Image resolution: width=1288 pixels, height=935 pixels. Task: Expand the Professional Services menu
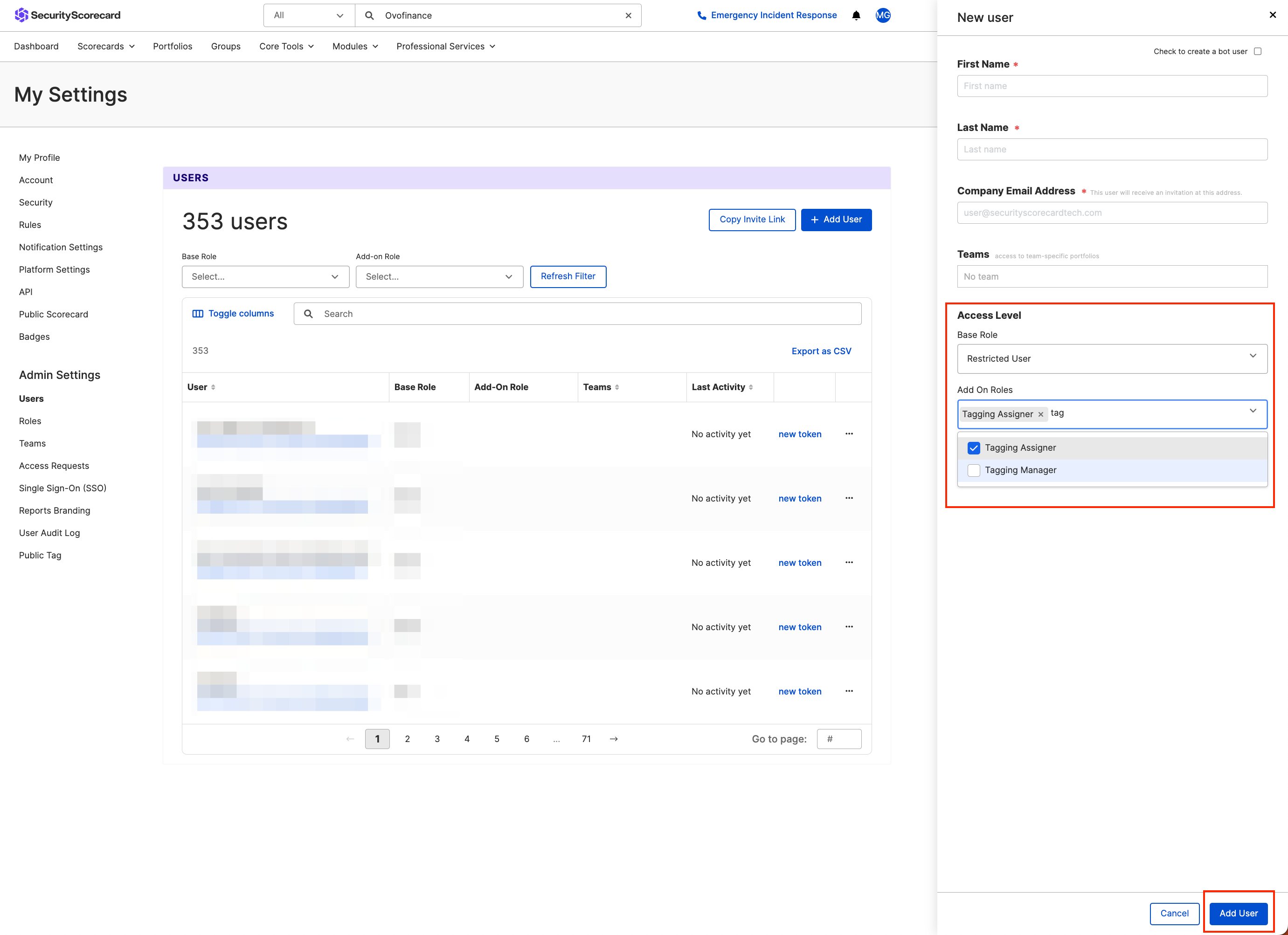[446, 46]
